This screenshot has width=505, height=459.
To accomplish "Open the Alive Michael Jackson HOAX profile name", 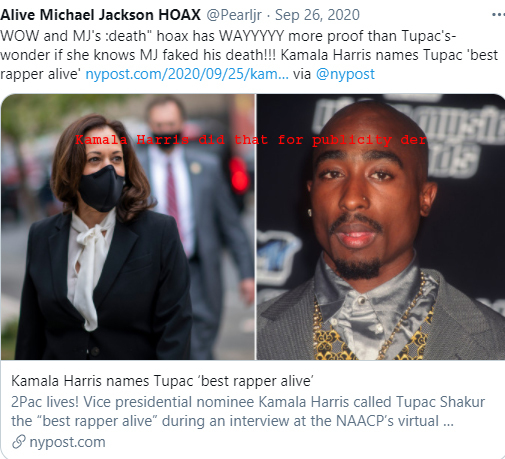I will click(x=101, y=15).
